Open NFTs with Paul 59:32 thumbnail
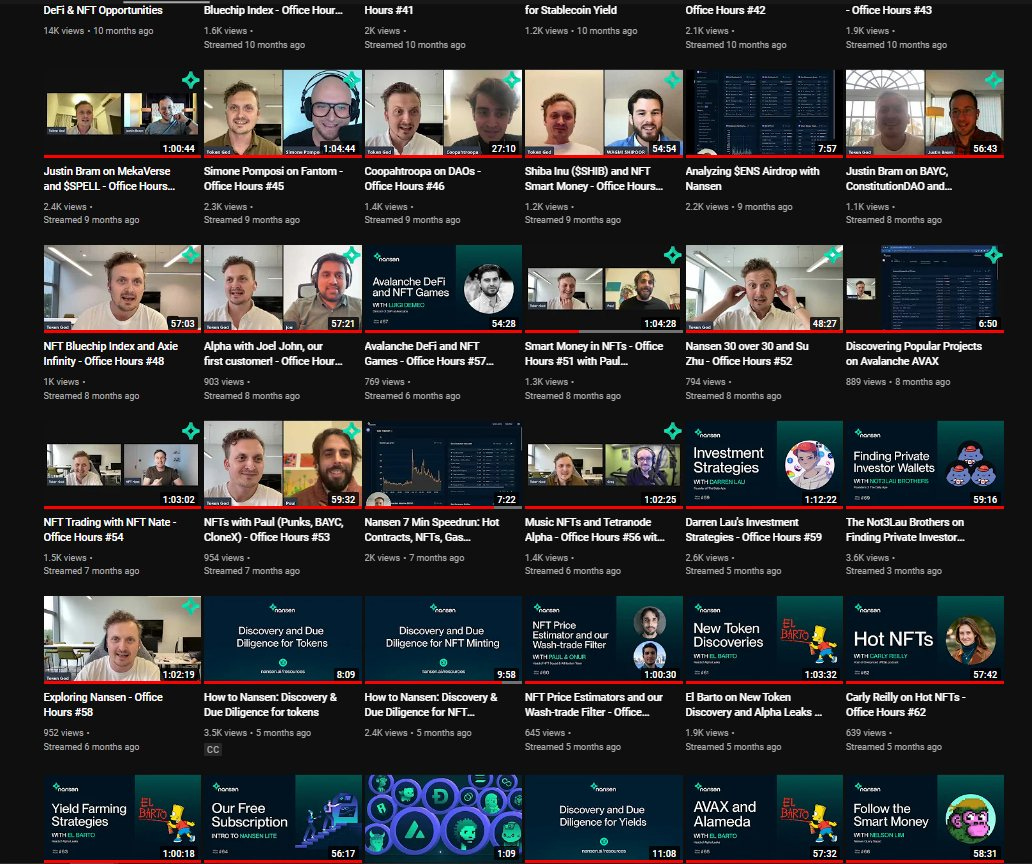Image resolution: width=1032 pixels, height=864 pixels. [x=282, y=464]
